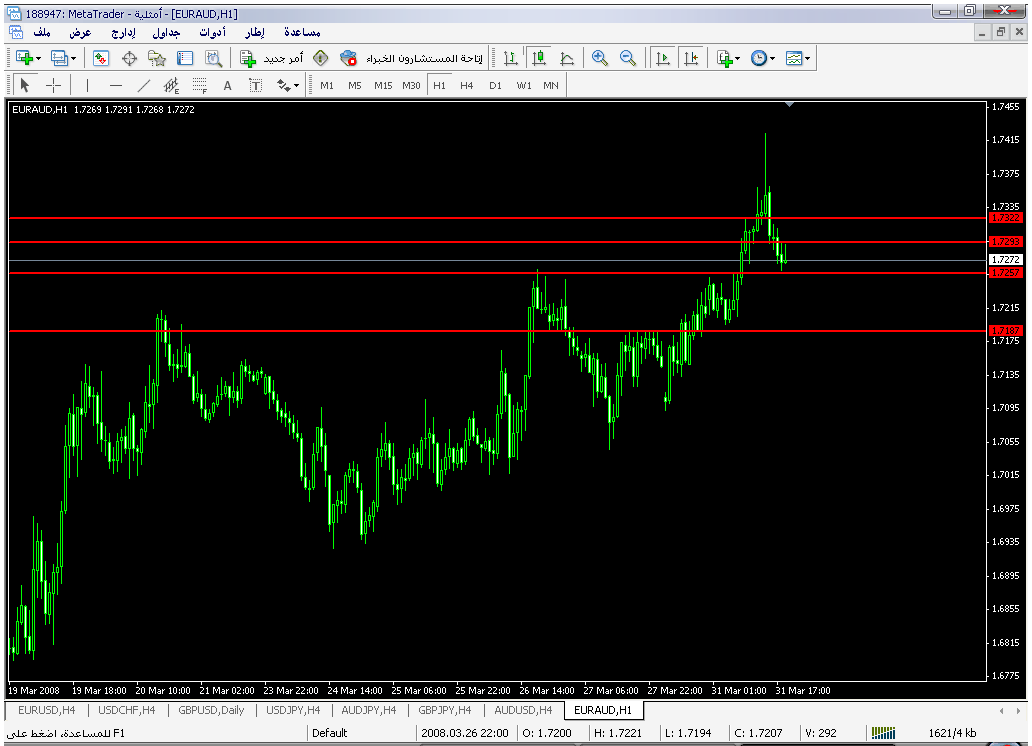Switch chart to Line Chart mode
The height and width of the screenshot is (746, 1032).
tap(567, 58)
